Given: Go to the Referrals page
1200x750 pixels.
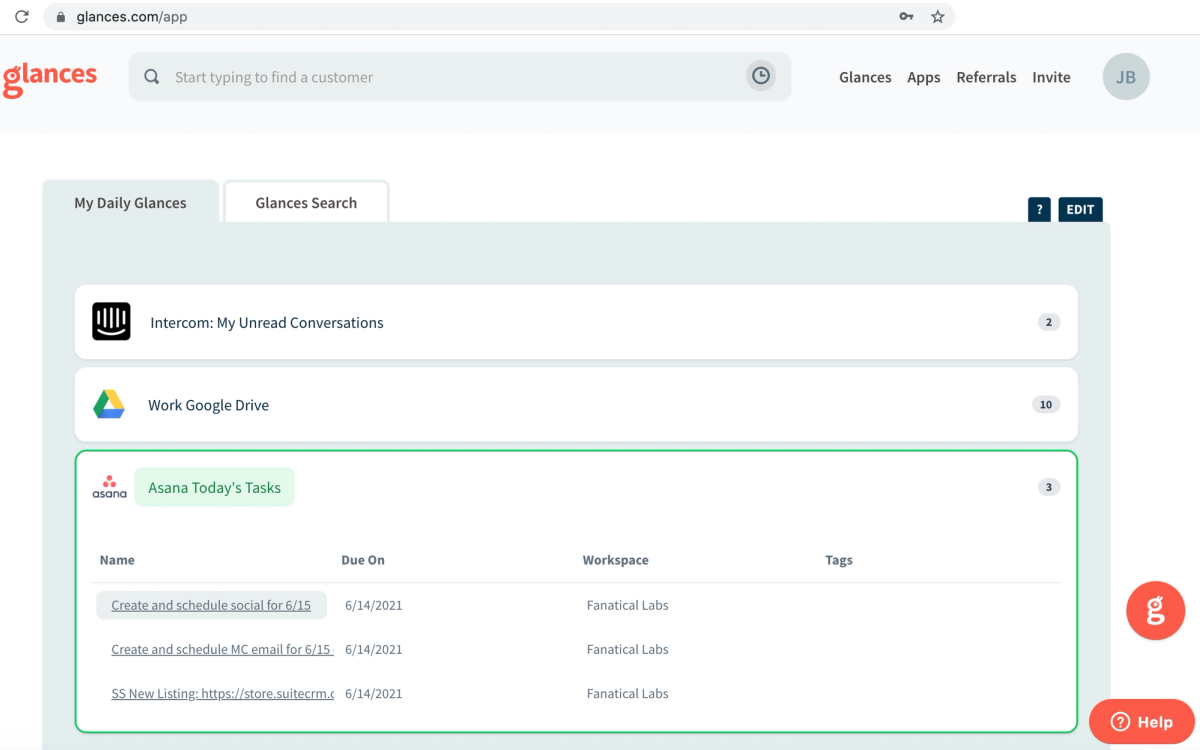Looking at the screenshot, I should point(986,77).
